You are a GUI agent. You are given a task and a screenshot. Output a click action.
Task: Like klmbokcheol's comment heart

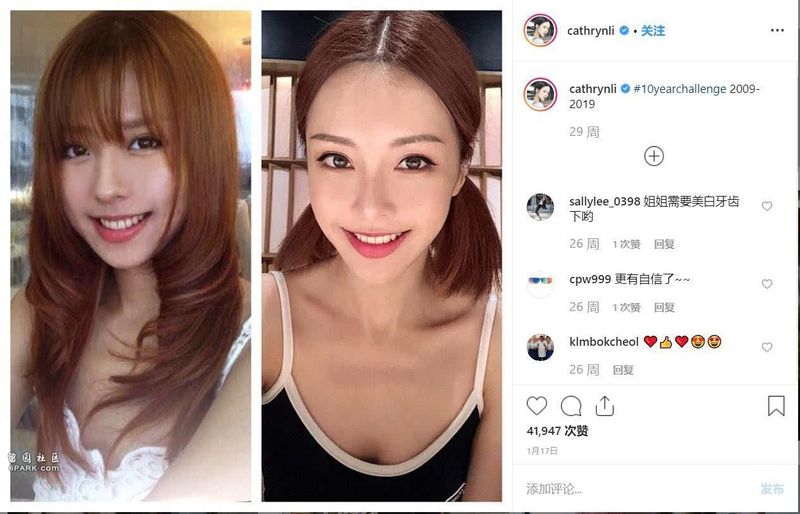767,347
